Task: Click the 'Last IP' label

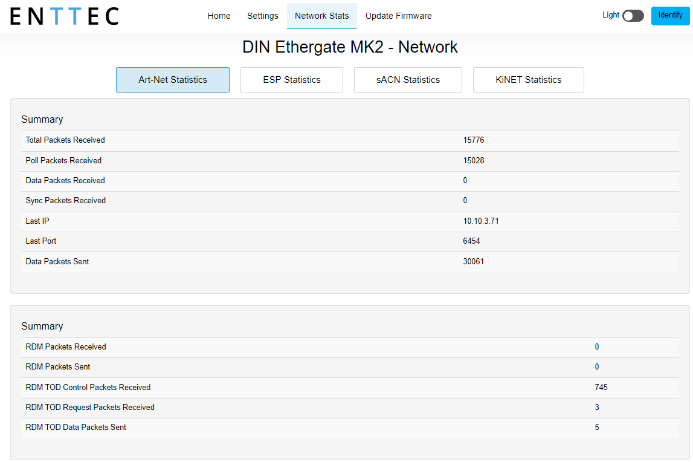Action: pyautogui.click(x=37, y=221)
